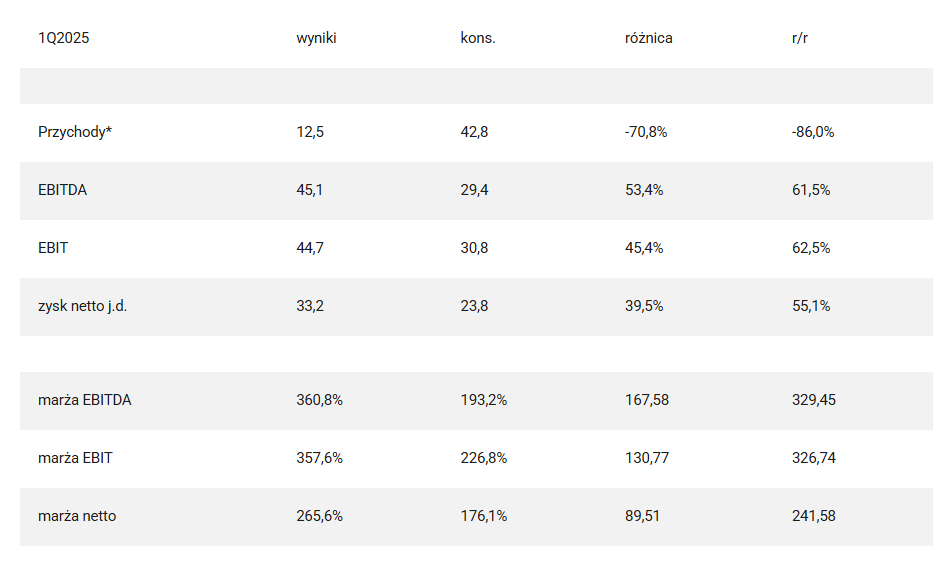The width and height of the screenshot is (942, 571).
Task: Click the Przychody result value 12,5
Action: [310, 132]
